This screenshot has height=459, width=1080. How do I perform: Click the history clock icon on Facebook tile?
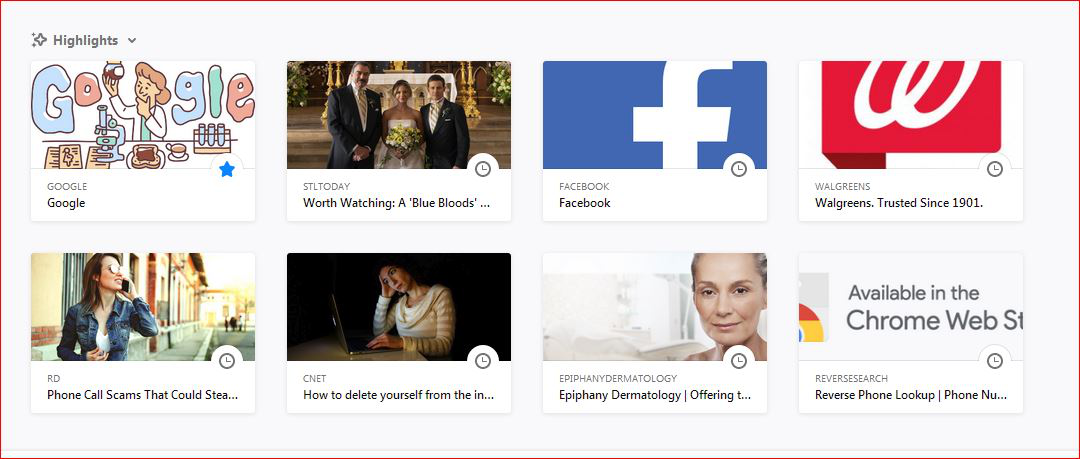click(739, 169)
